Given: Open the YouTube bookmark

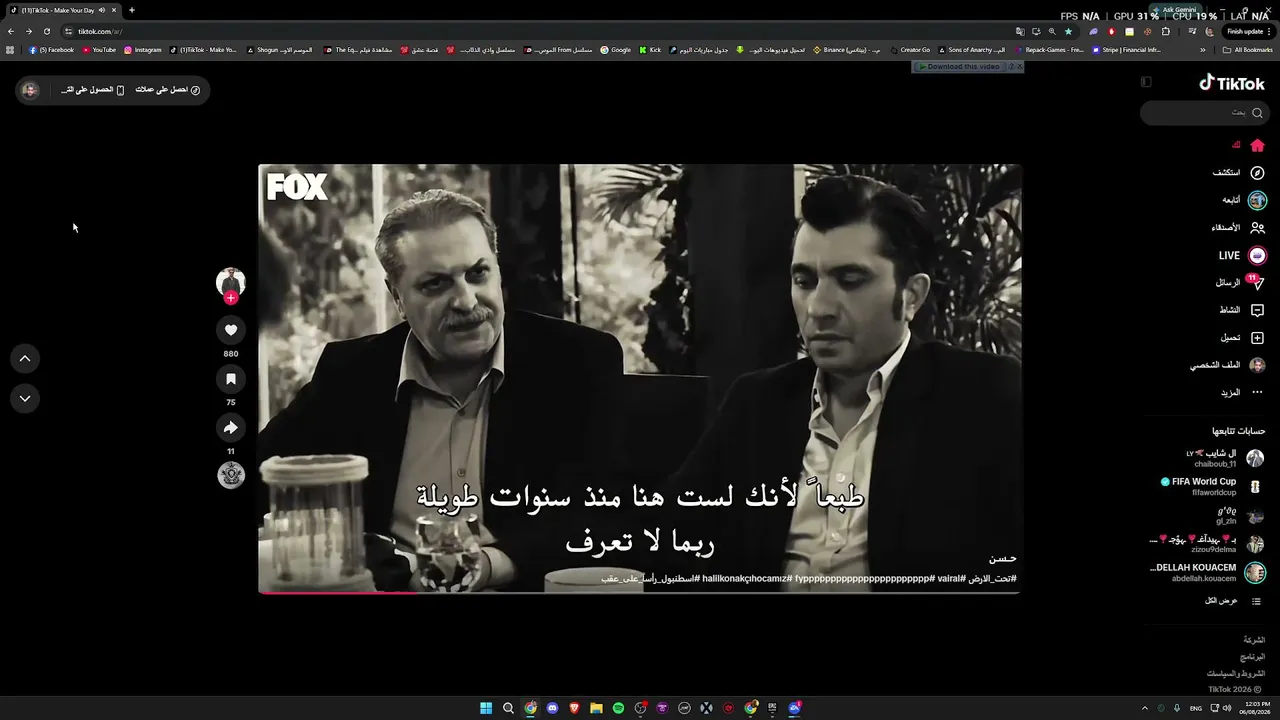Looking at the screenshot, I should click(x=99, y=50).
